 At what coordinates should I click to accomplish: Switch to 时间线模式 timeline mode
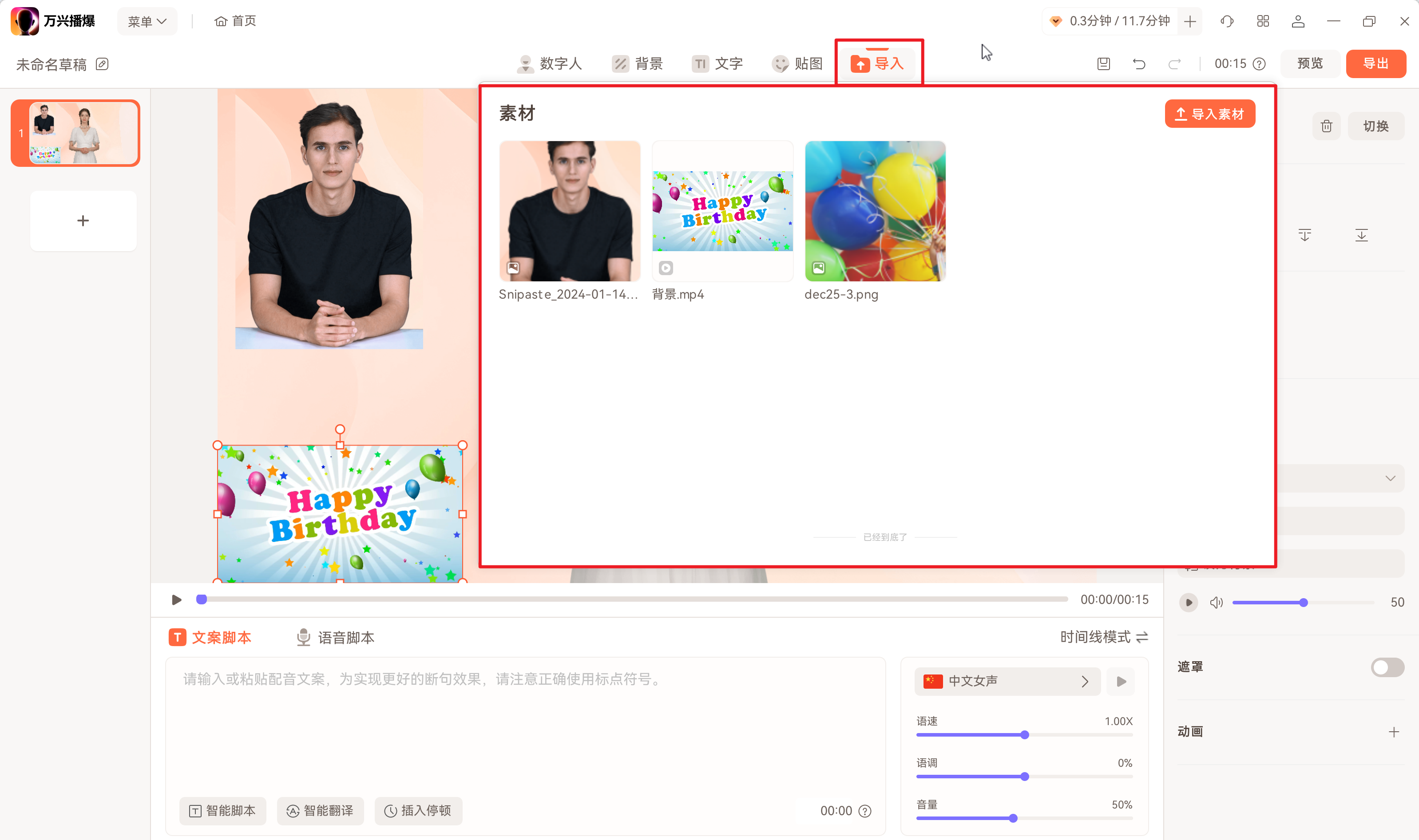click(x=1104, y=637)
